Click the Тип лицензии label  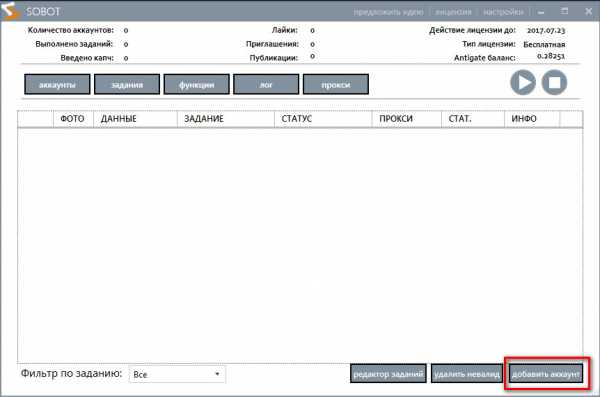point(489,44)
